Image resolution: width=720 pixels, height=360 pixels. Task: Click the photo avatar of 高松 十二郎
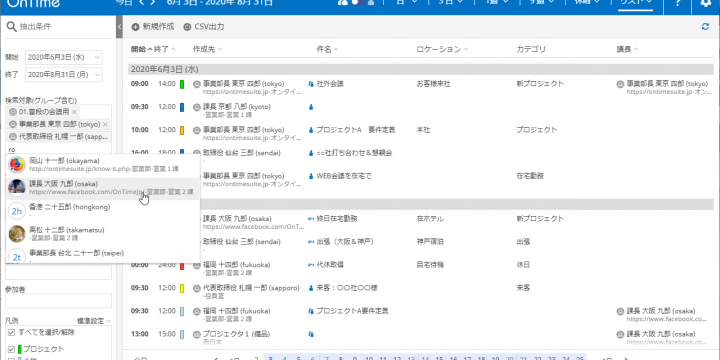point(17,234)
